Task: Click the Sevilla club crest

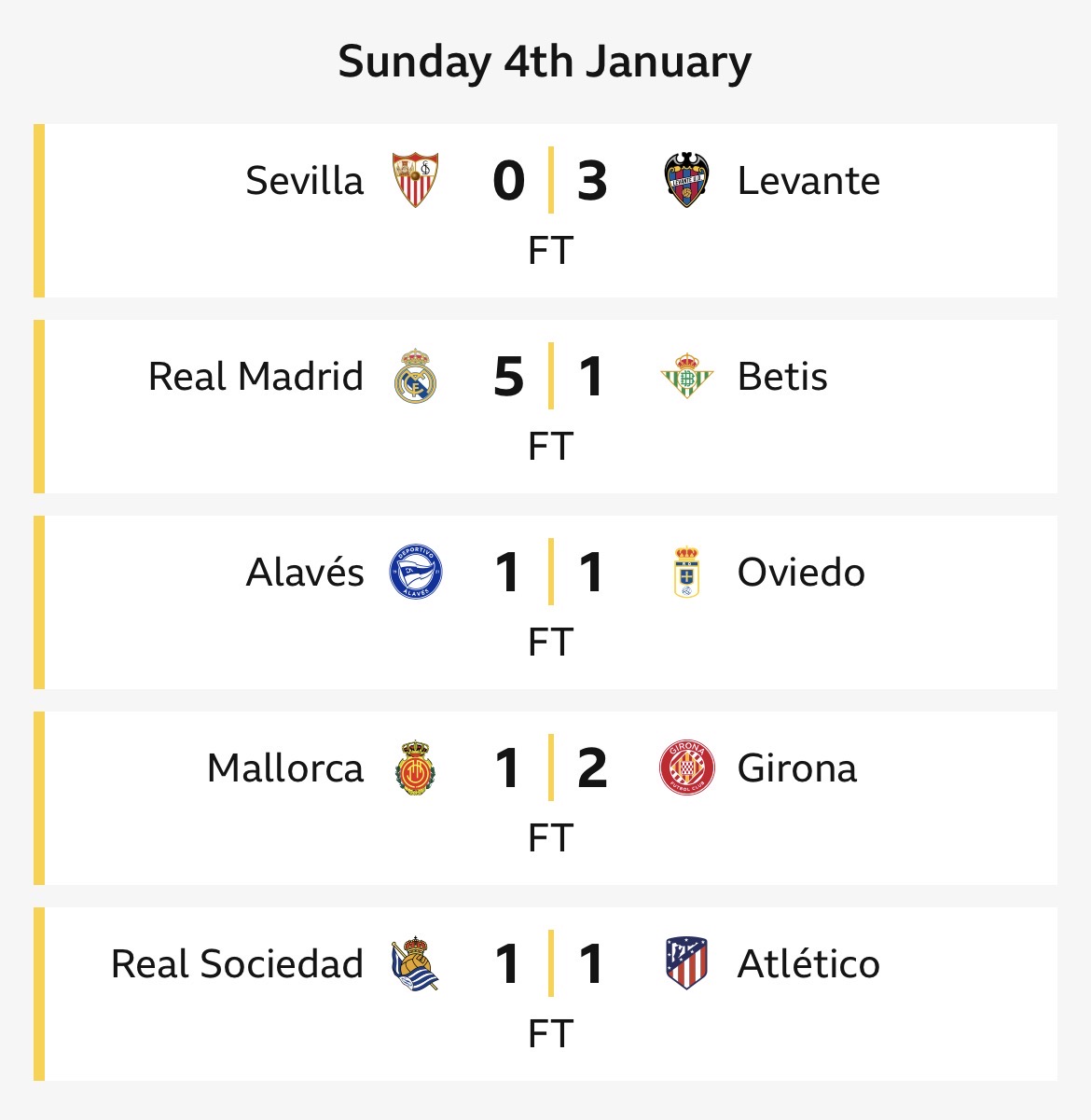Action: tap(415, 180)
